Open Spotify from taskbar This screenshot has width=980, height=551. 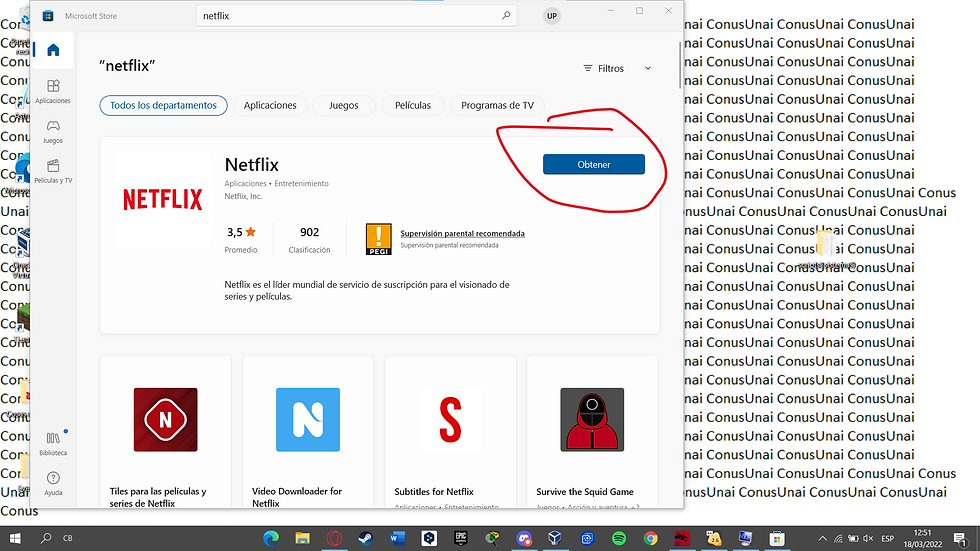tap(619, 539)
